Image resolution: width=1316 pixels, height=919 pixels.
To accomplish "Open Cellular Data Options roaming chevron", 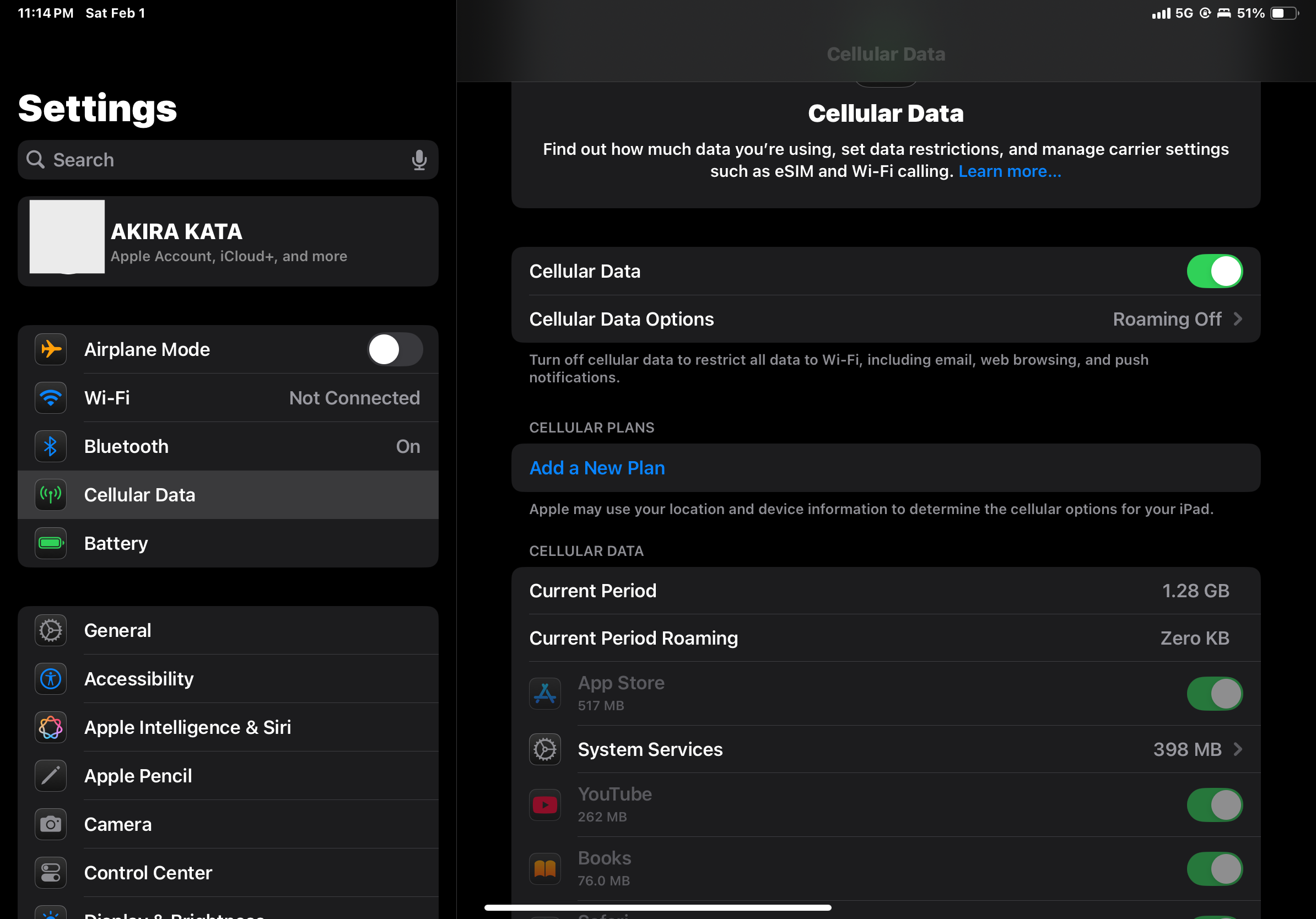I will [1238, 319].
